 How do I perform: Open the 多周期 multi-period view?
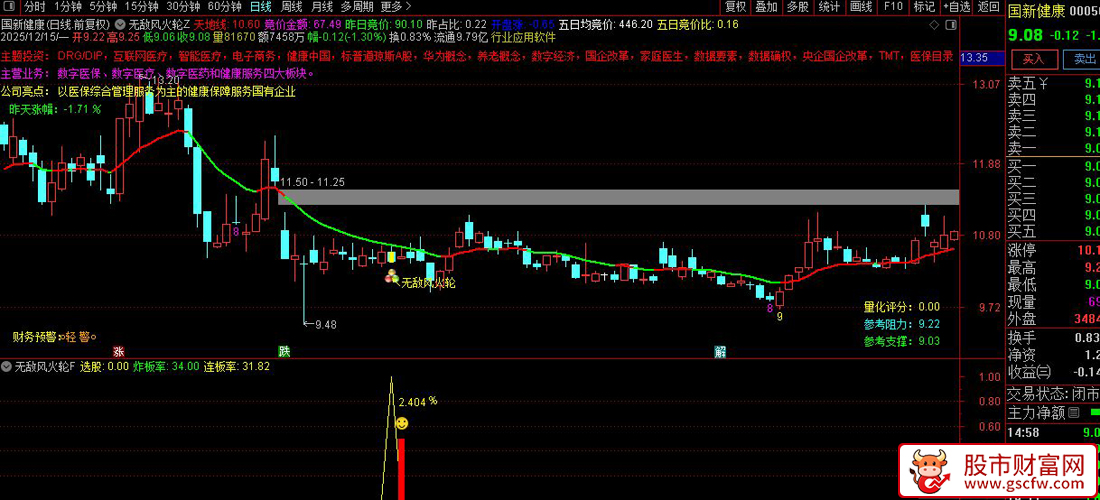click(356, 7)
